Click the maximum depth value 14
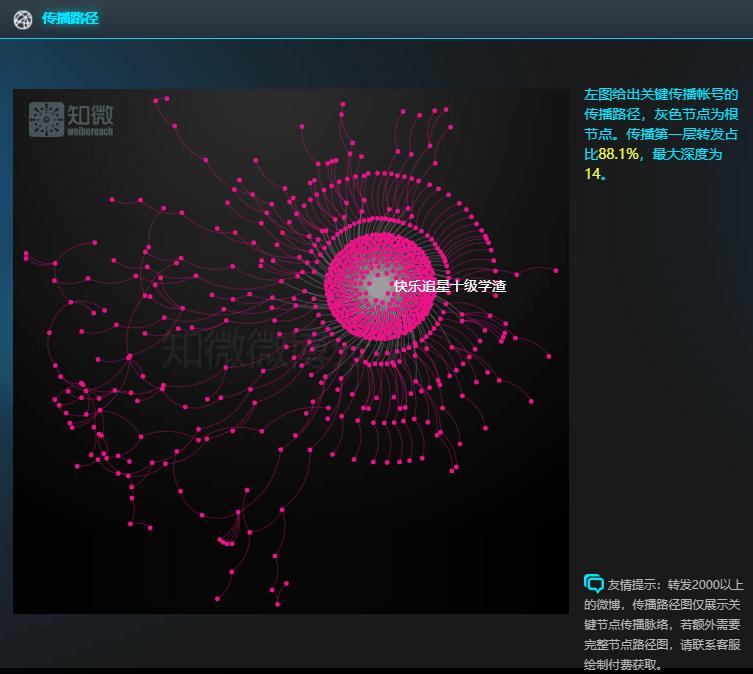Screen dimensions: 753x674 pyautogui.click(x=592, y=174)
